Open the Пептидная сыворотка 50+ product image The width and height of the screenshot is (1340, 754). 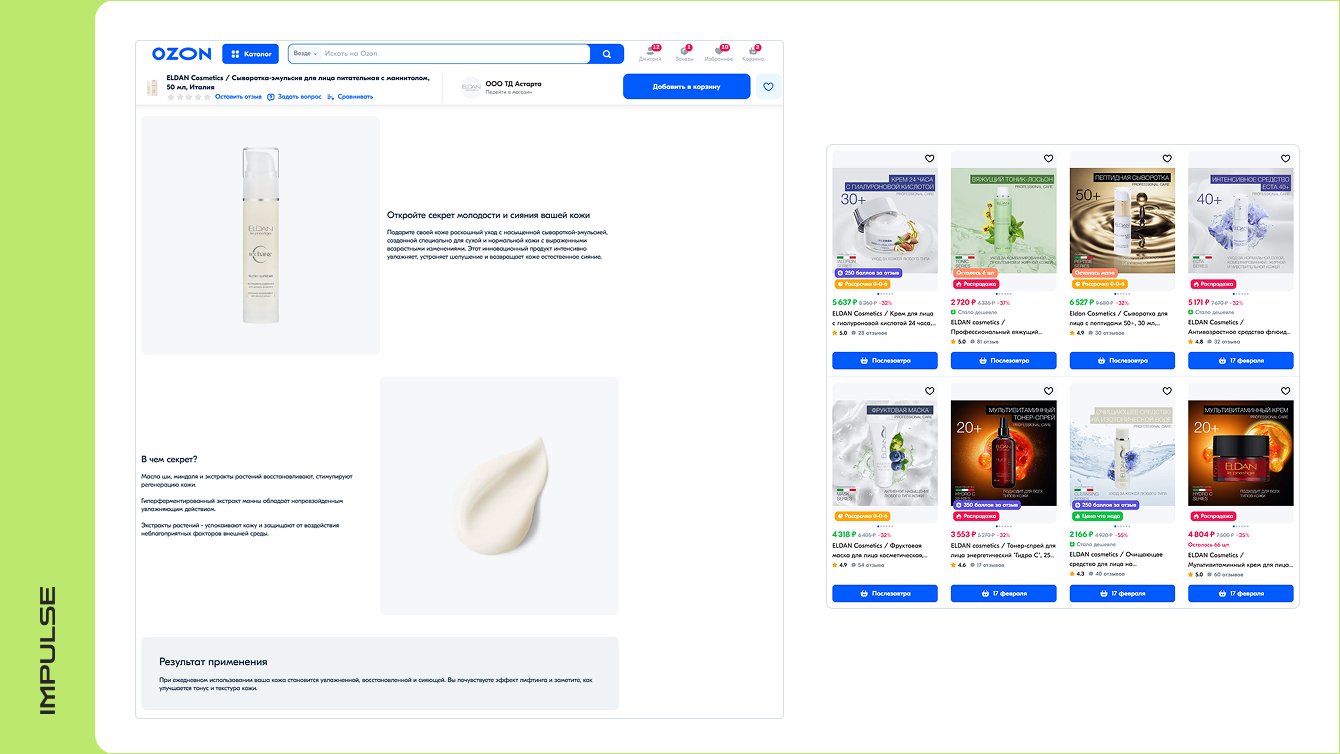coord(1122,220)
